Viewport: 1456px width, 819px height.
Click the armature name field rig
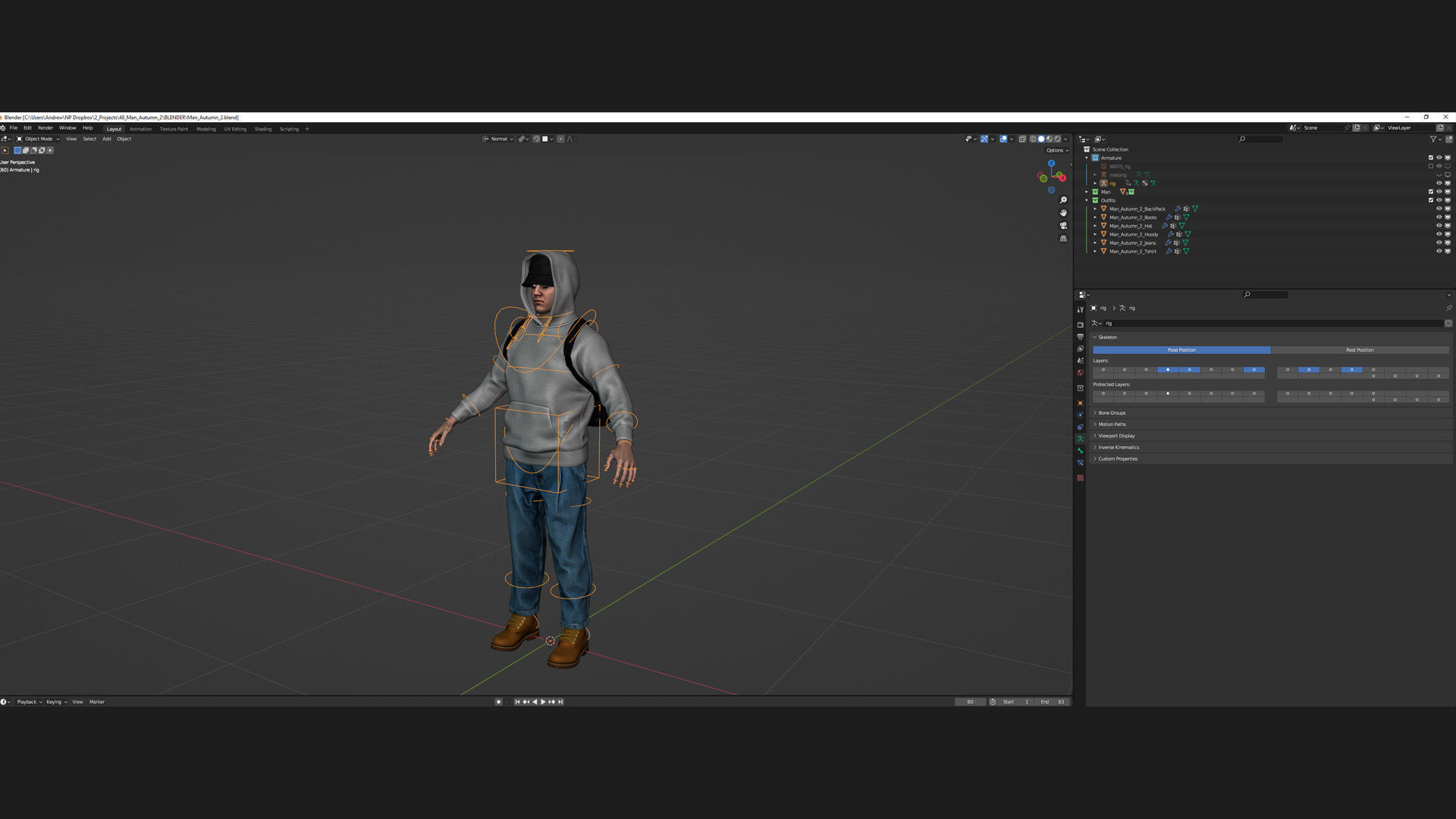1273,323
